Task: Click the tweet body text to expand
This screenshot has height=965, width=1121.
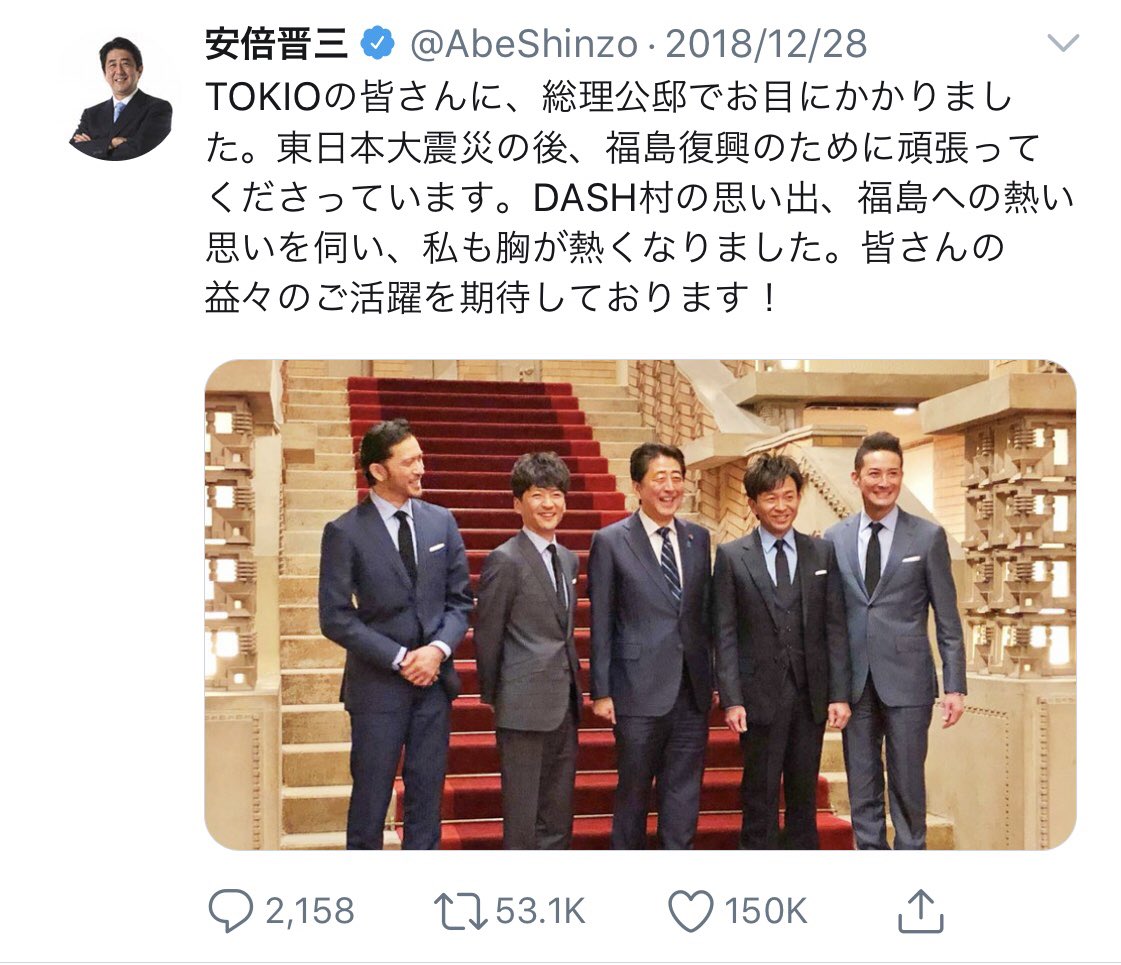Action: (x=638, y=197)
